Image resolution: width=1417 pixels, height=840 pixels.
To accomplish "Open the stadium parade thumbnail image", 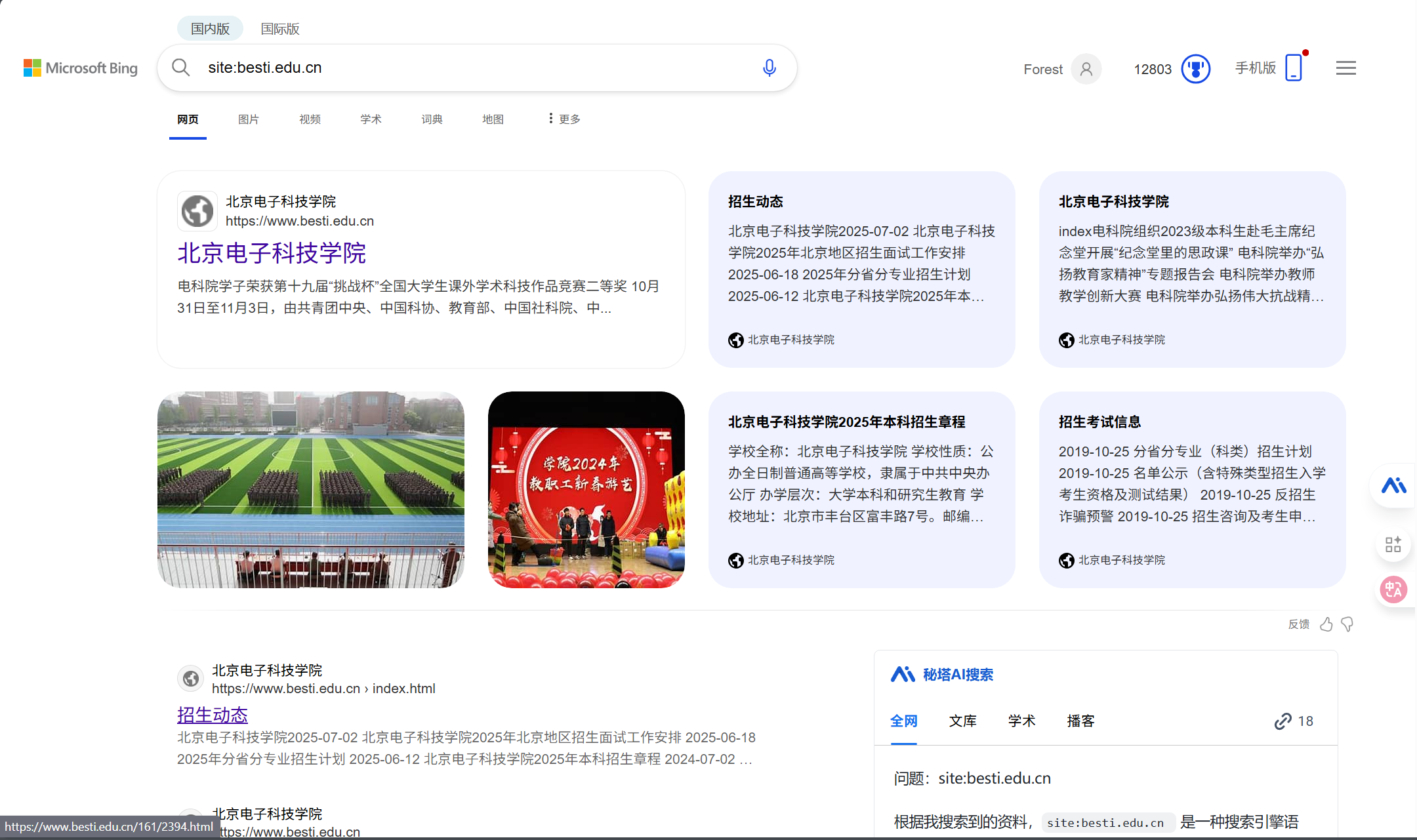I will [311, 489].
